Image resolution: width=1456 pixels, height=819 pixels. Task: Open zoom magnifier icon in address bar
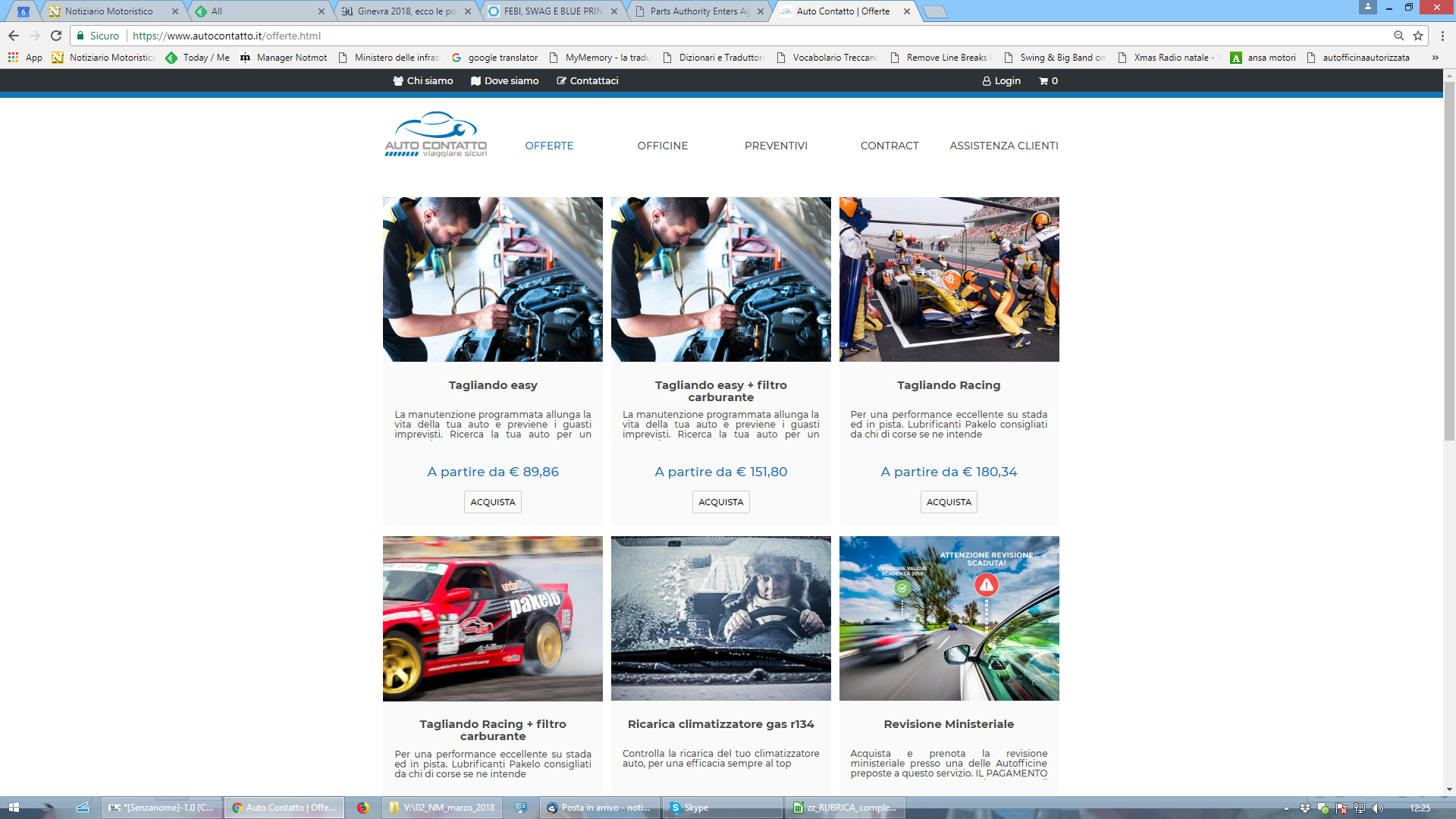point(1399,36)
